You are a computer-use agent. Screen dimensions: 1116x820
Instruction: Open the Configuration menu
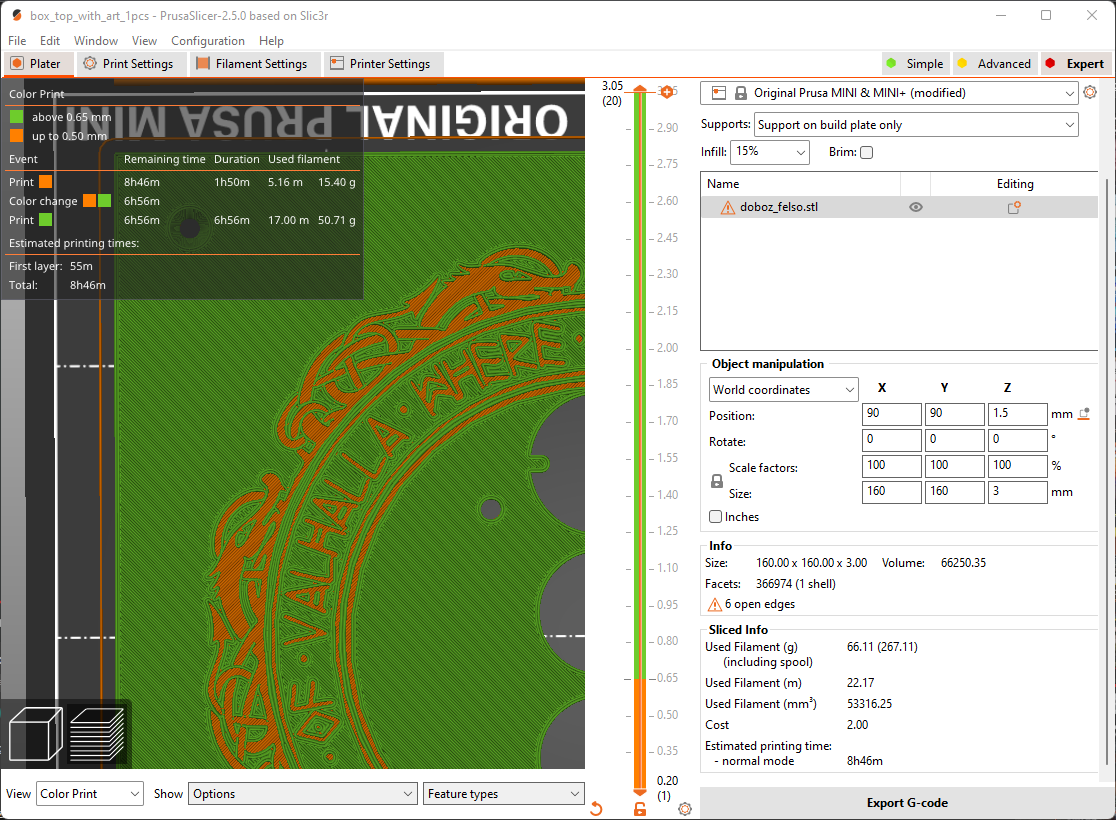208,41
